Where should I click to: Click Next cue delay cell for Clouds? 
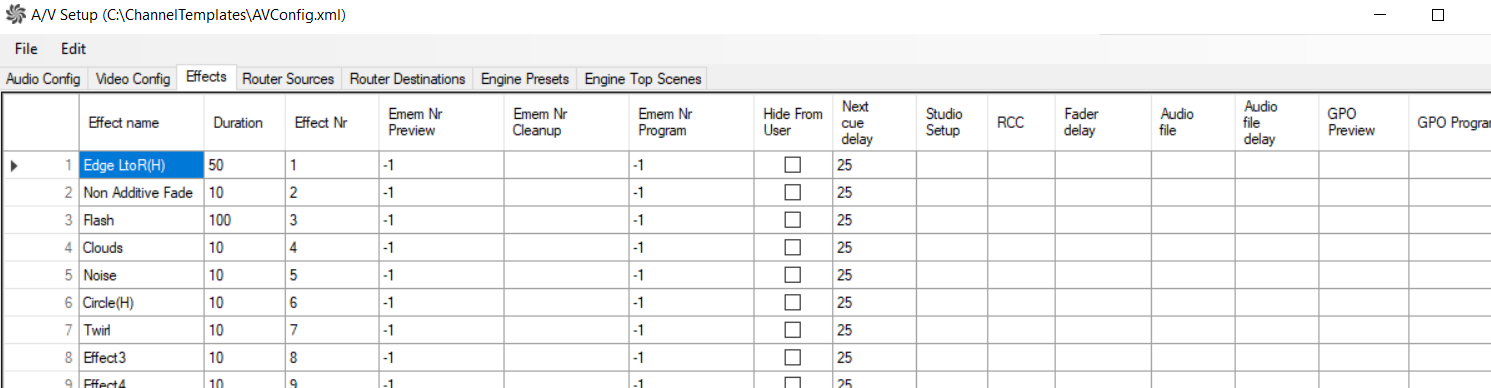[874, 248]
